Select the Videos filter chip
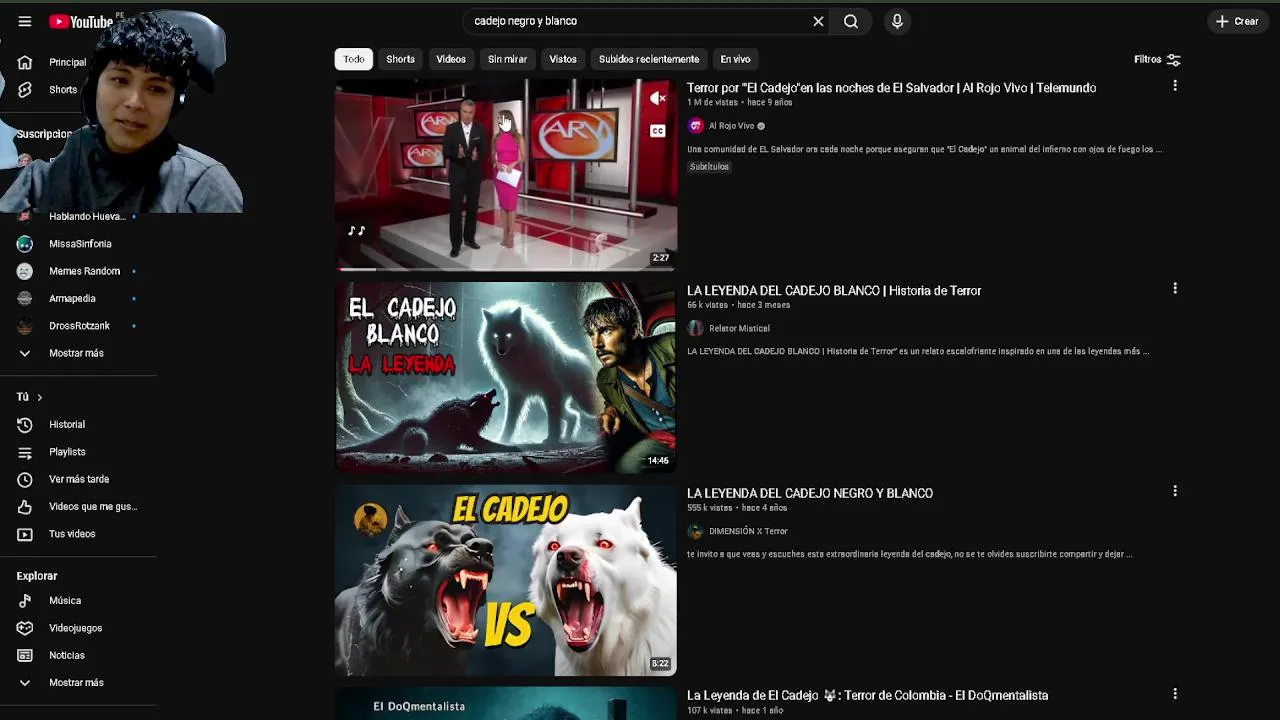 (451, 59)
